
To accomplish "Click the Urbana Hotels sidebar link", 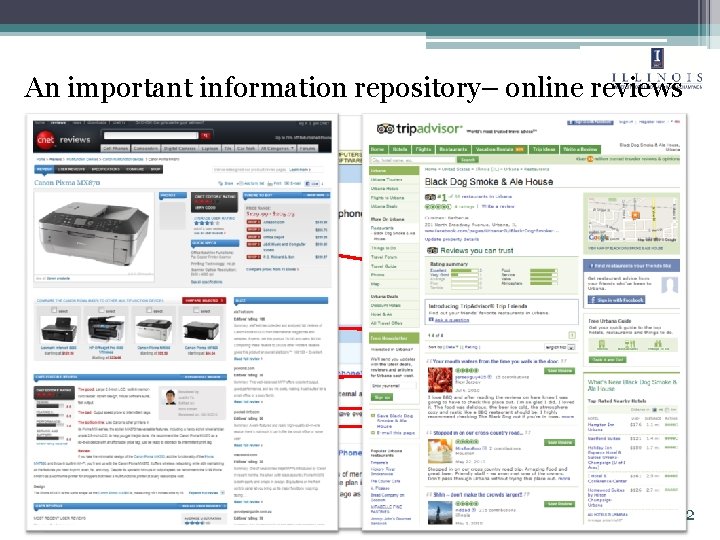I will [x=385, y=189].
